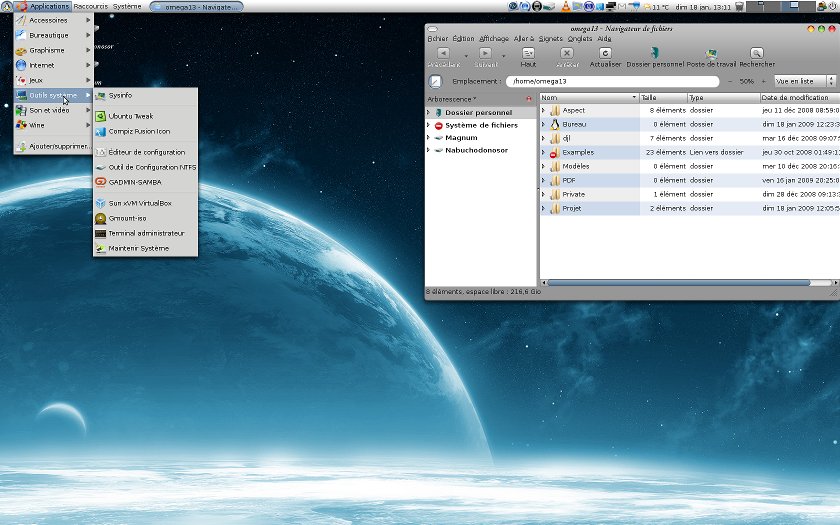Click the weather 11 °C applet
The height and width of the screenshot is (525, 840).
pyautogui.click(x=656, y=7)
